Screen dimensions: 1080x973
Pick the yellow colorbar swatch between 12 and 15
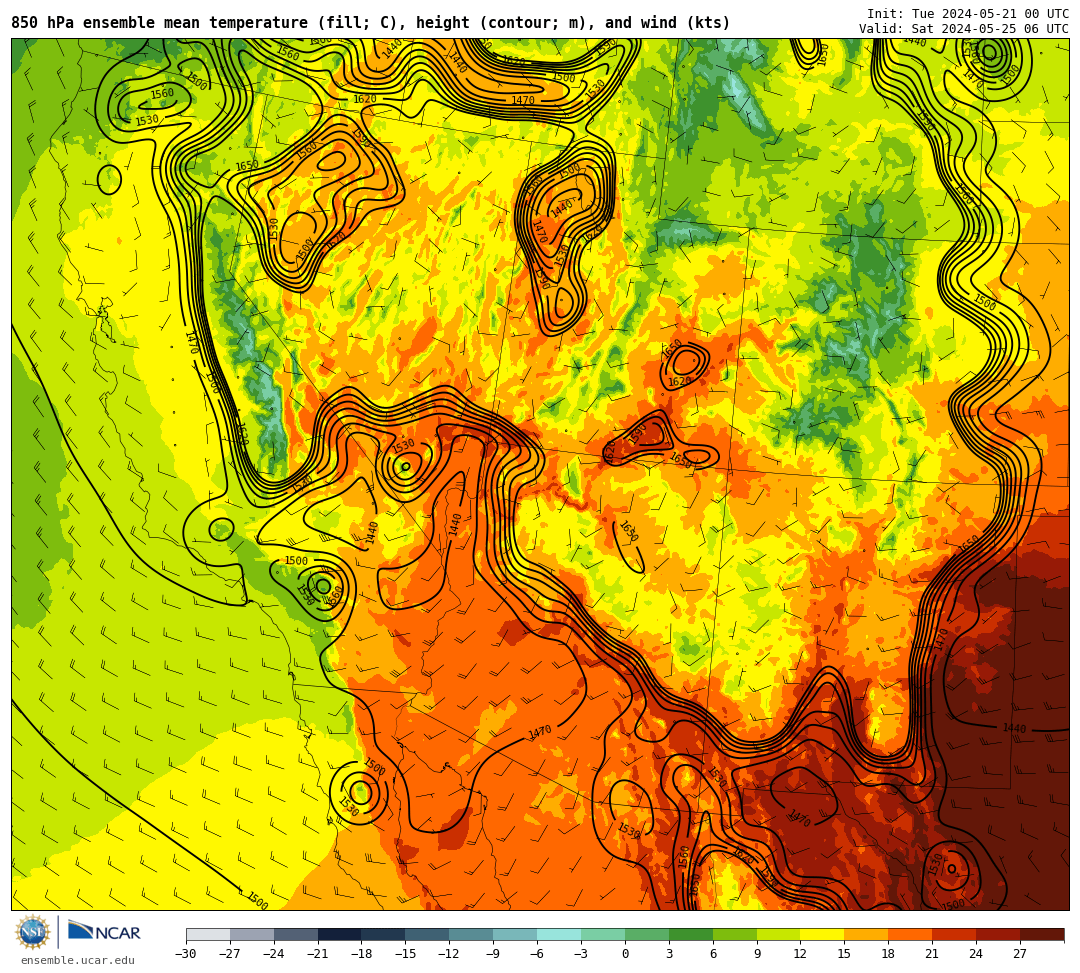tap(823, 934)
